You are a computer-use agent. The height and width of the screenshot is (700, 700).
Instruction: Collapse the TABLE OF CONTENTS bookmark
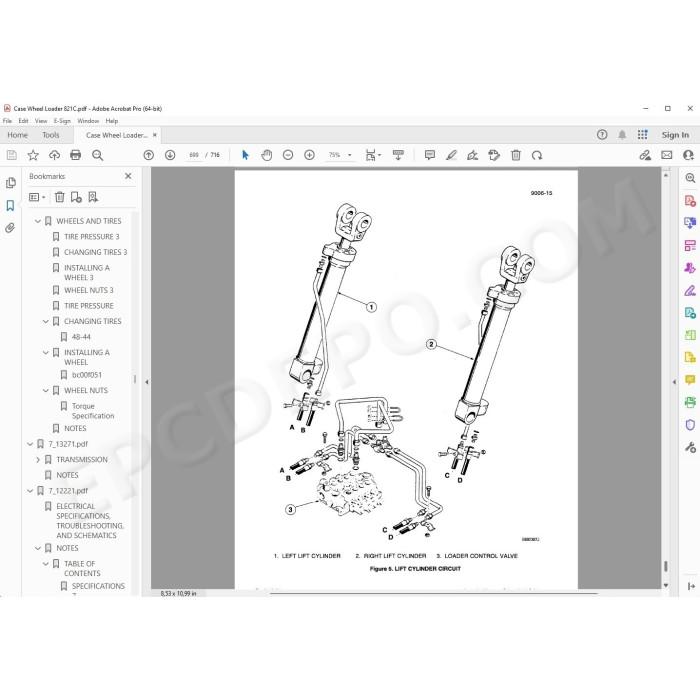pos(46,563)
